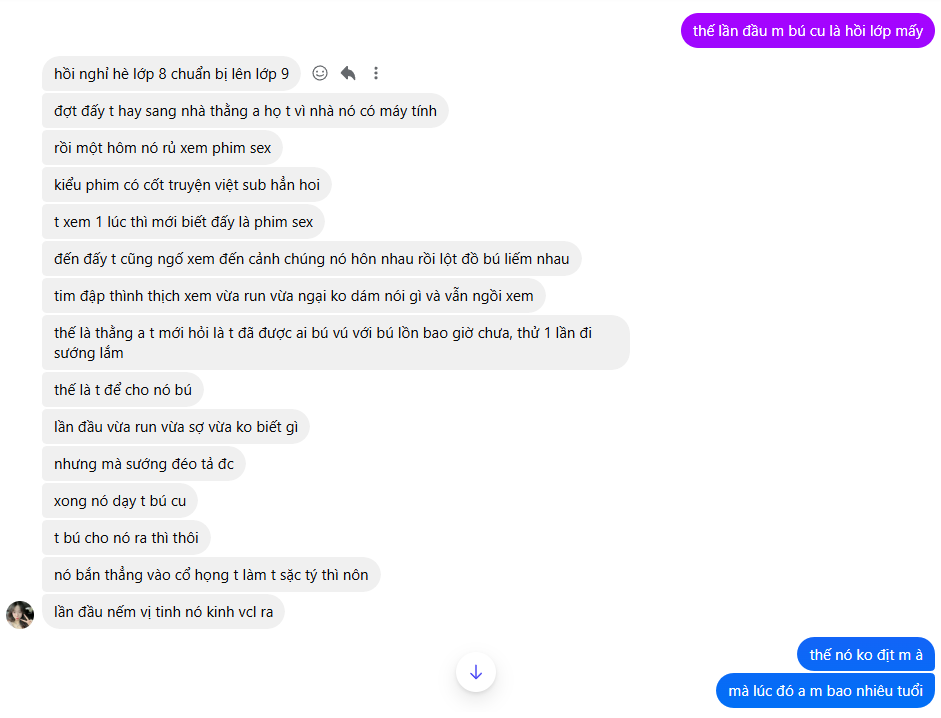This screenshot has height=718, width=941.
Task: Select the message 'tim đập thình thịch' bubble
Action: click(292, 295)
